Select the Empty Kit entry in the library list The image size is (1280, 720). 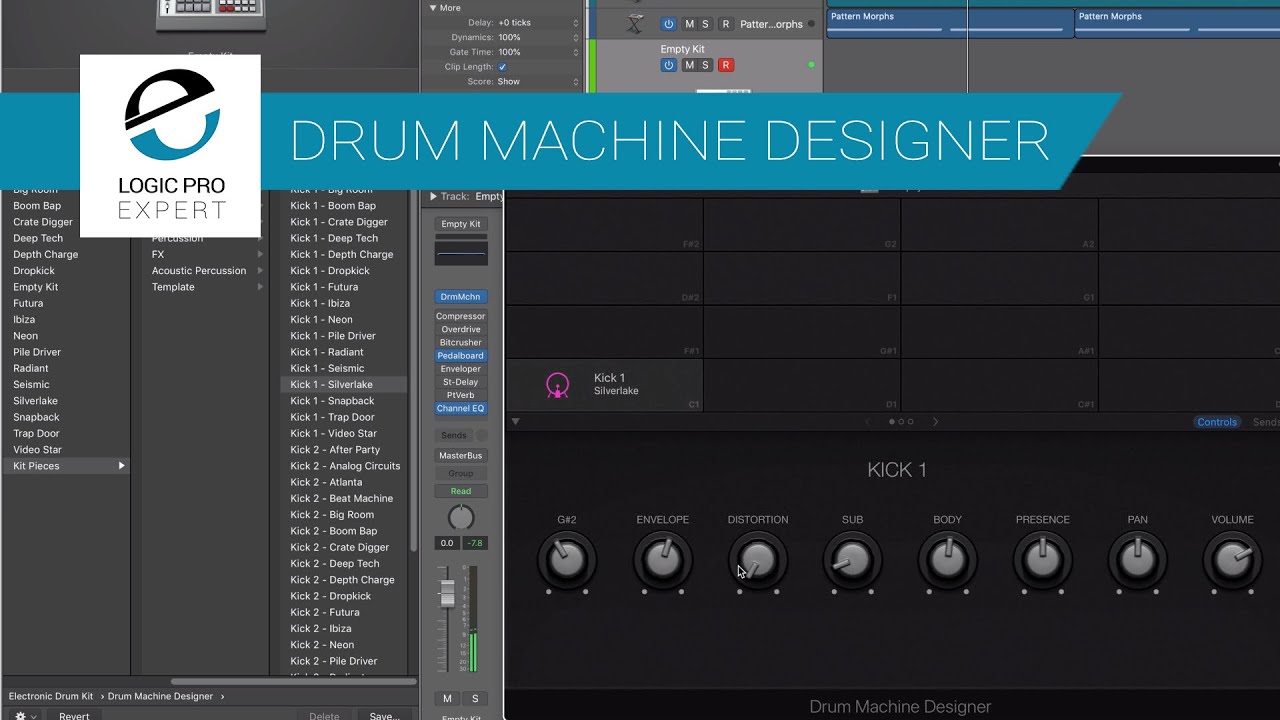coord(35,287)
